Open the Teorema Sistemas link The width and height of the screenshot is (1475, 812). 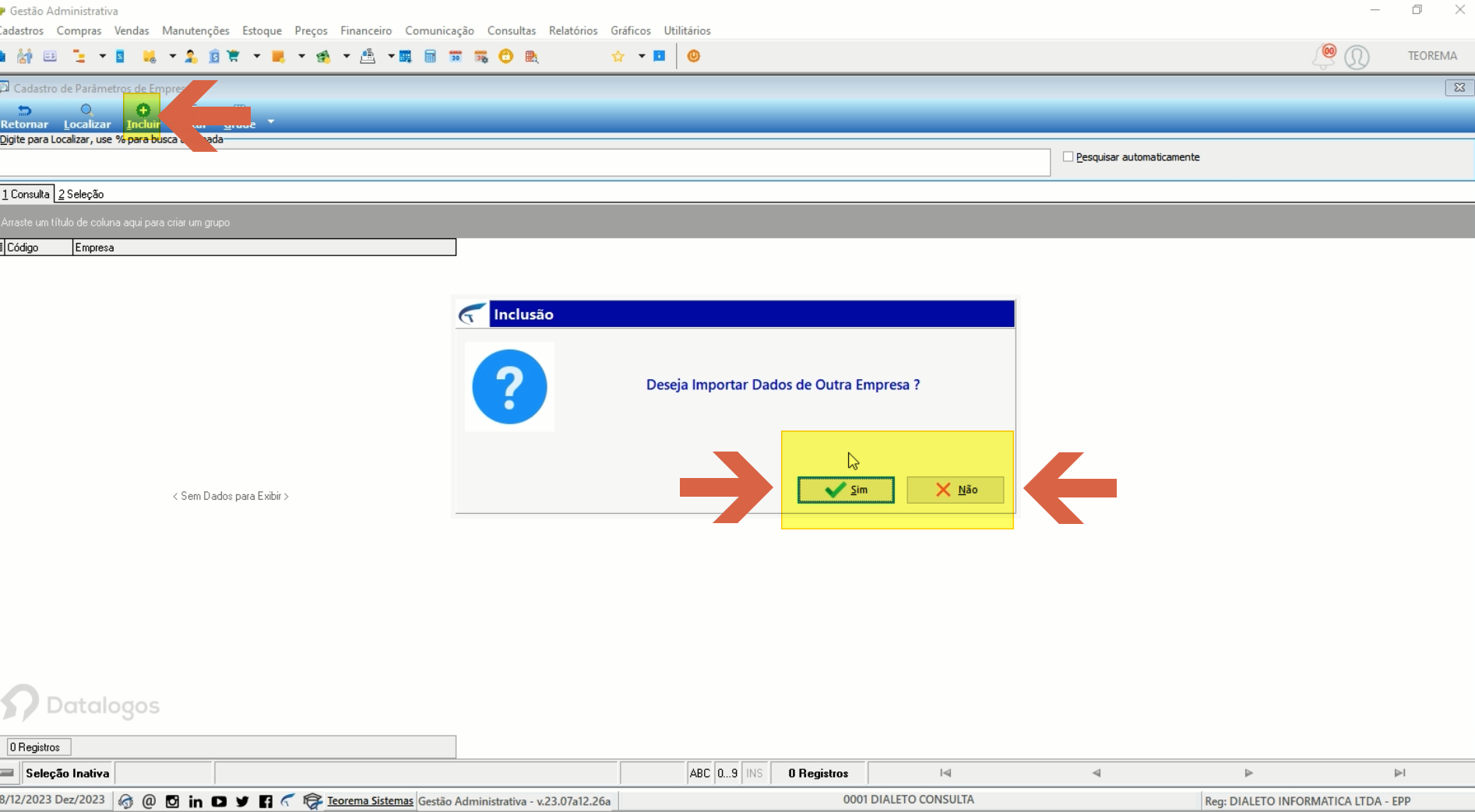click(x=370, y=800)
